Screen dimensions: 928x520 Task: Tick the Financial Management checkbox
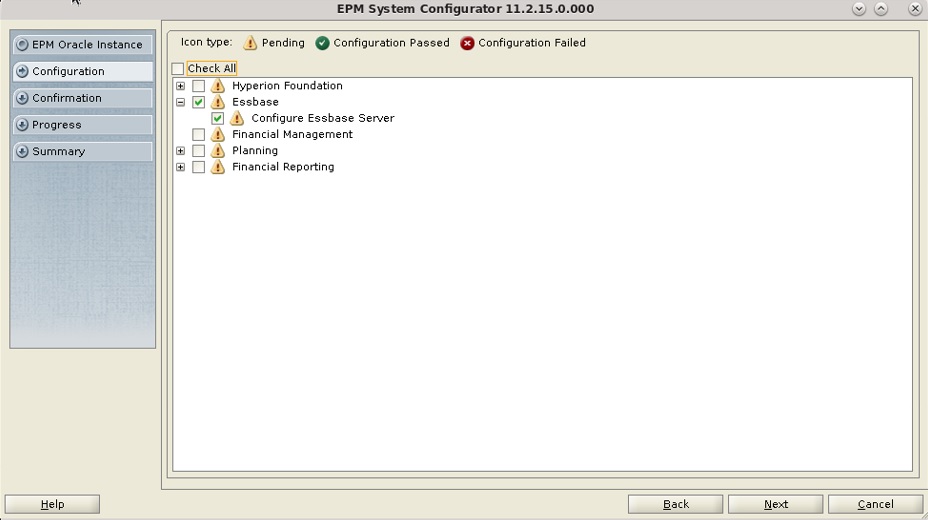(x=198, y=134)
